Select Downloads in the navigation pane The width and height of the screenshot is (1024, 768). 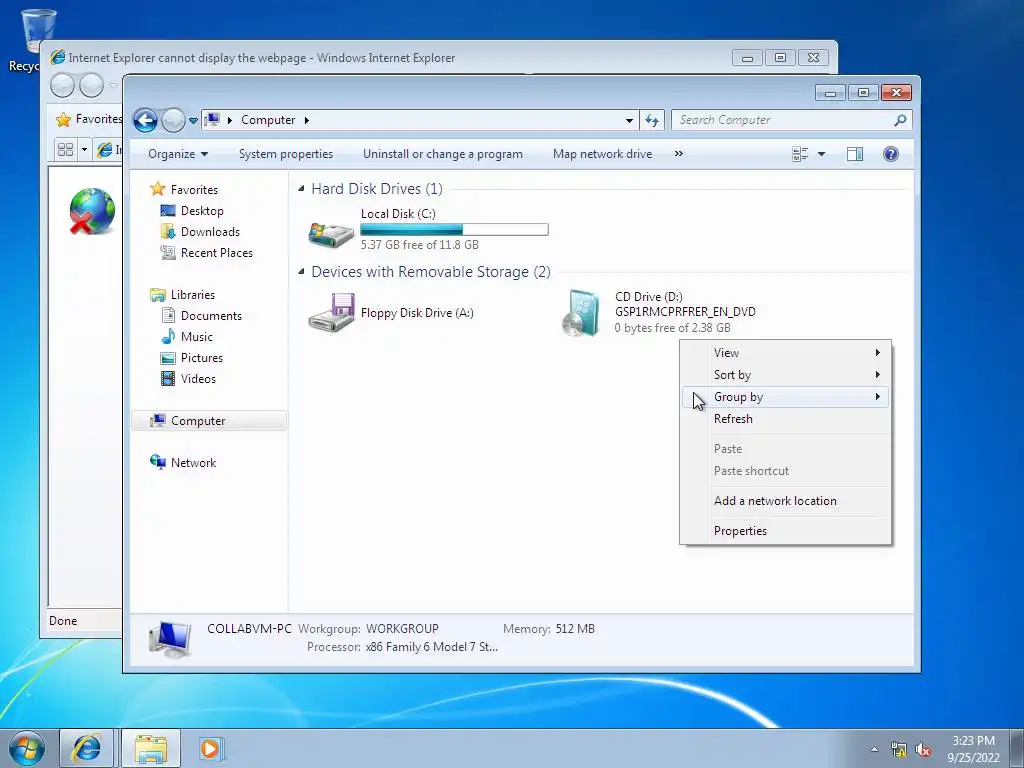coord(210,232)
